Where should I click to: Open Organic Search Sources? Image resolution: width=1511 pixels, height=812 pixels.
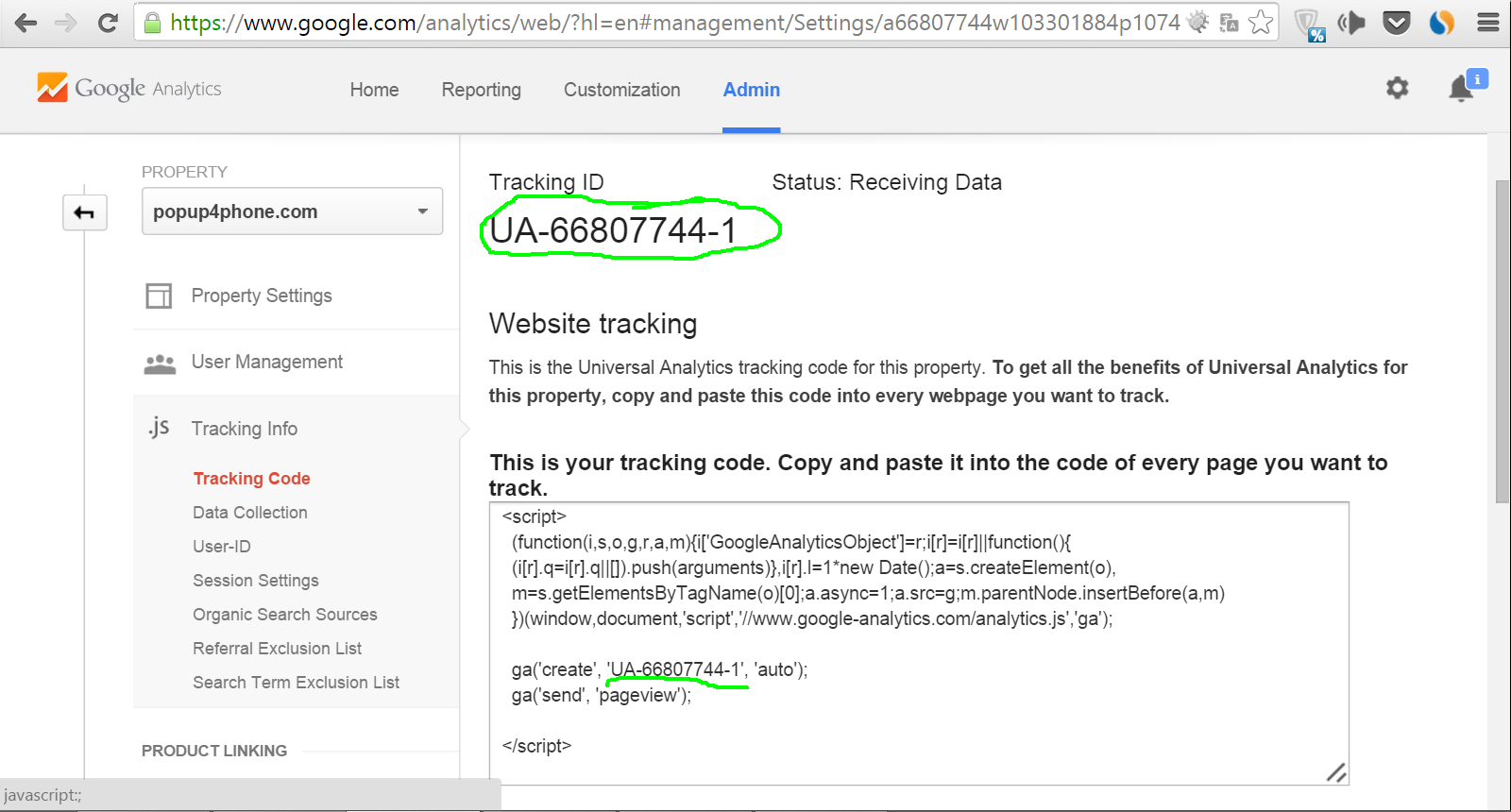tap(285, 615)
